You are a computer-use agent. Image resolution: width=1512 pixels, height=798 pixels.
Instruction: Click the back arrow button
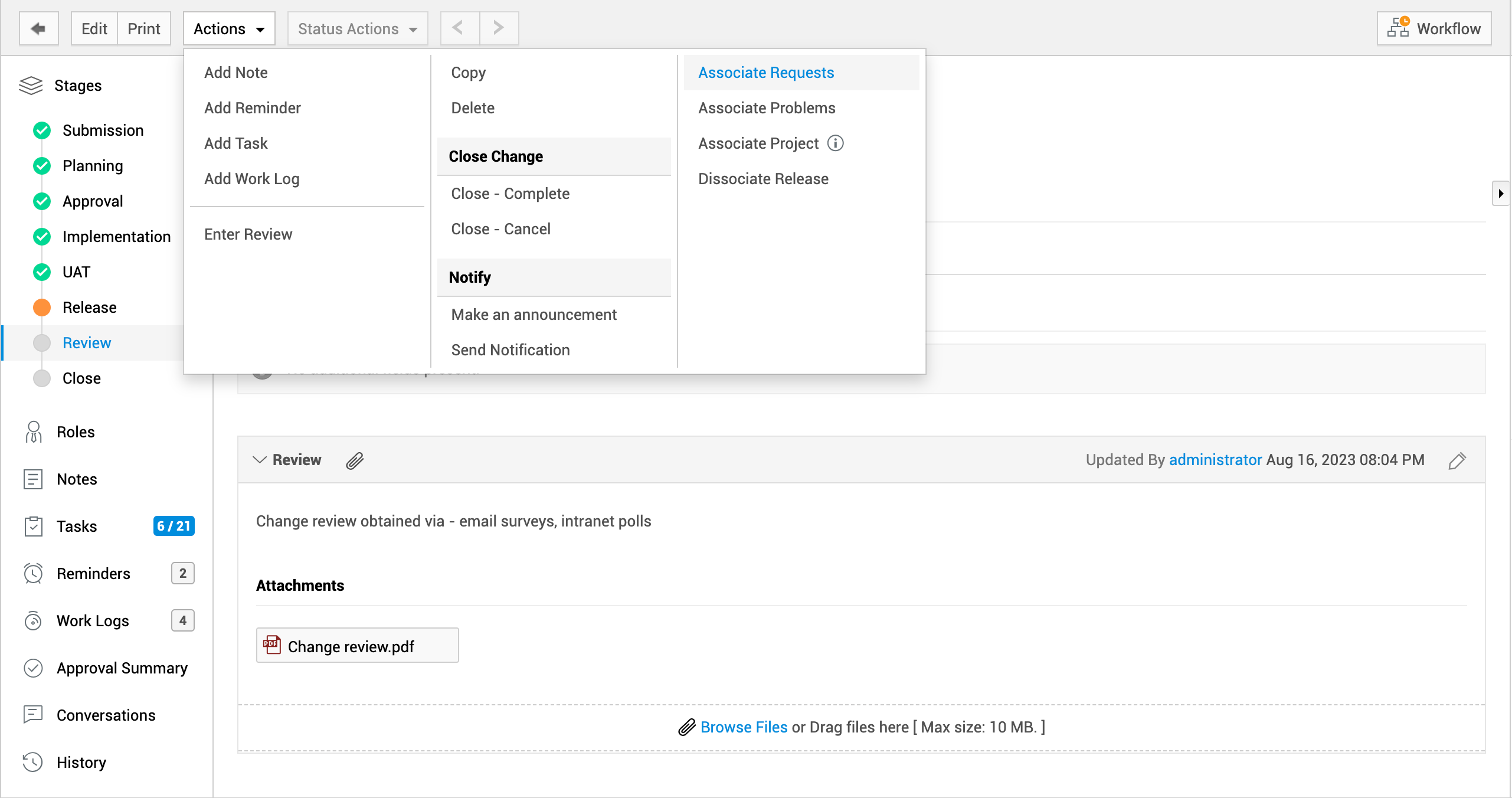[38, 28]
